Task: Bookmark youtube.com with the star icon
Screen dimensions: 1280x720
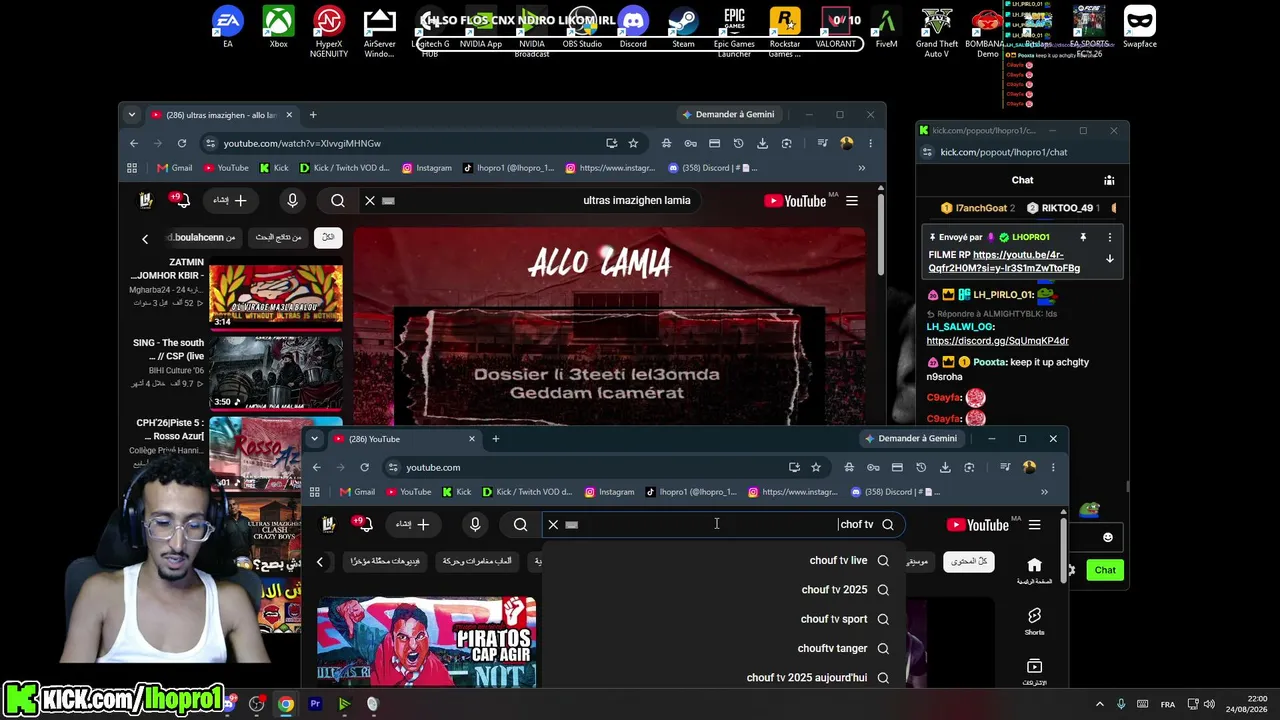Action: click(x=816, y=467)
